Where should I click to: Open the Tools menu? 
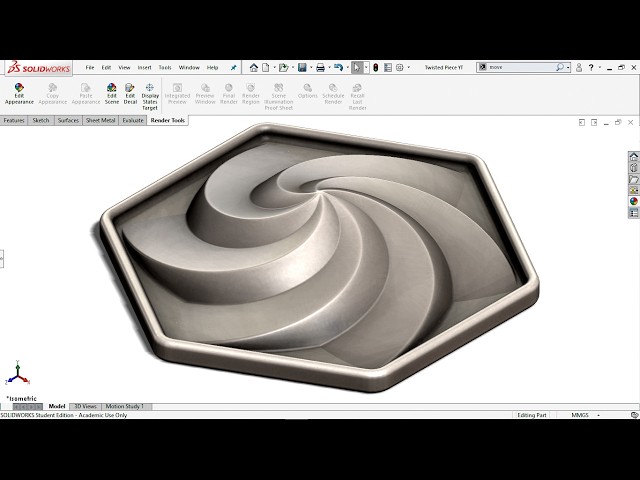[x=165, y=68]
